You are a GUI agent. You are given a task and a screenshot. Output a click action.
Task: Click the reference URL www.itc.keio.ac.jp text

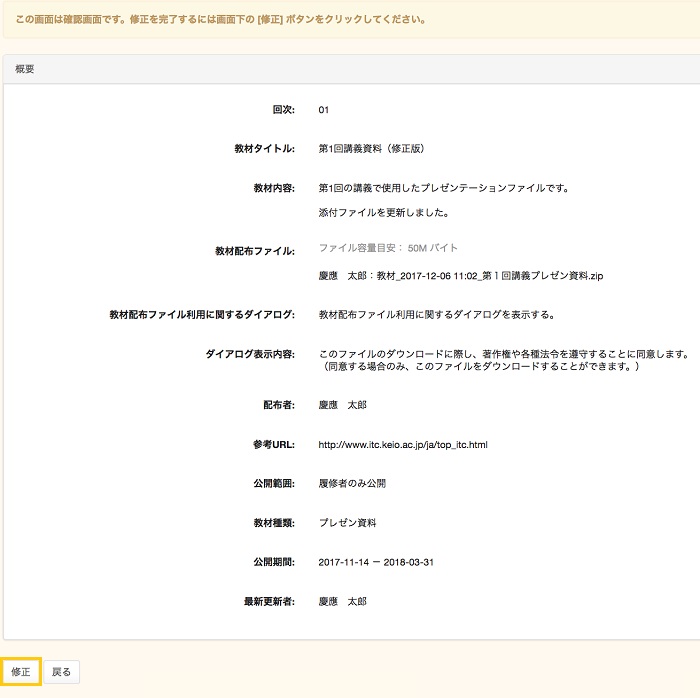point(402,444)
